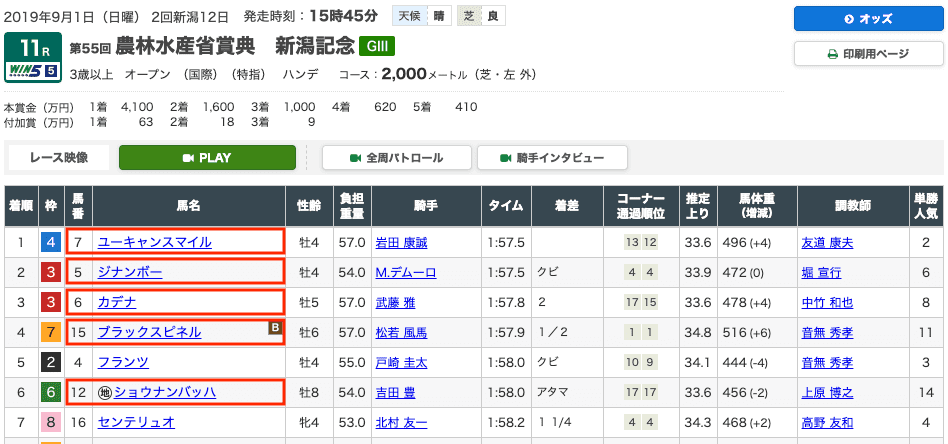Open trainer 音無 秀孝 in フランツ row

click(827, 362)
